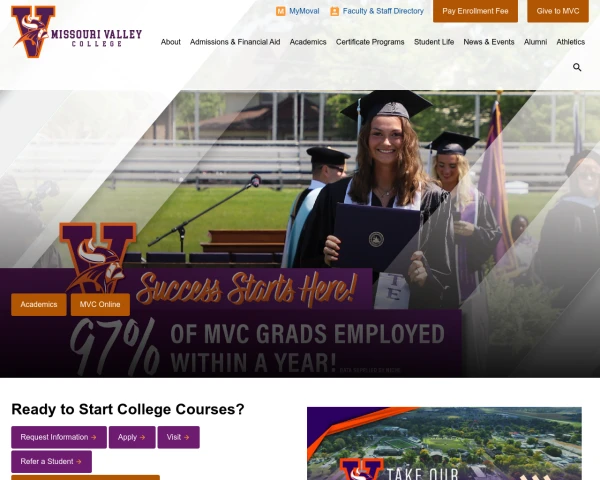
Task: Click the orange Academics hero button
Action: (x=39, y=305)
